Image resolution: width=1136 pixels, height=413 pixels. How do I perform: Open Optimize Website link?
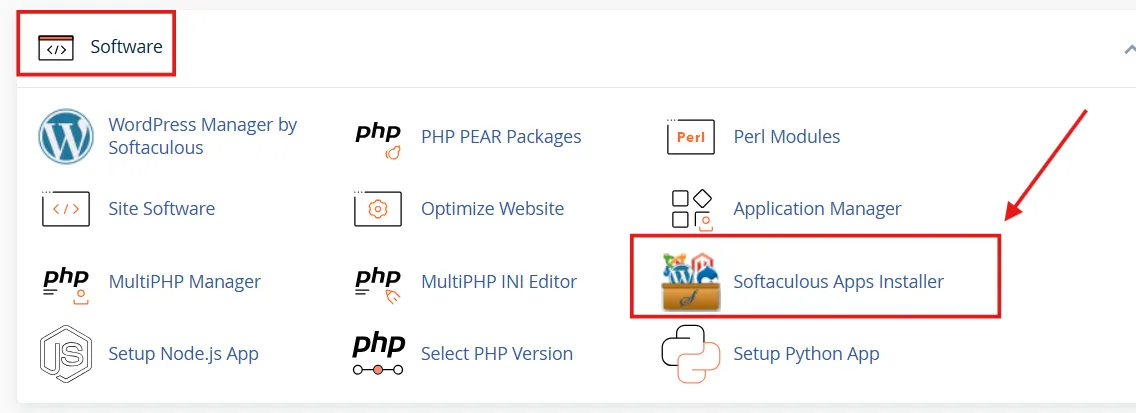tap(493, 209)
